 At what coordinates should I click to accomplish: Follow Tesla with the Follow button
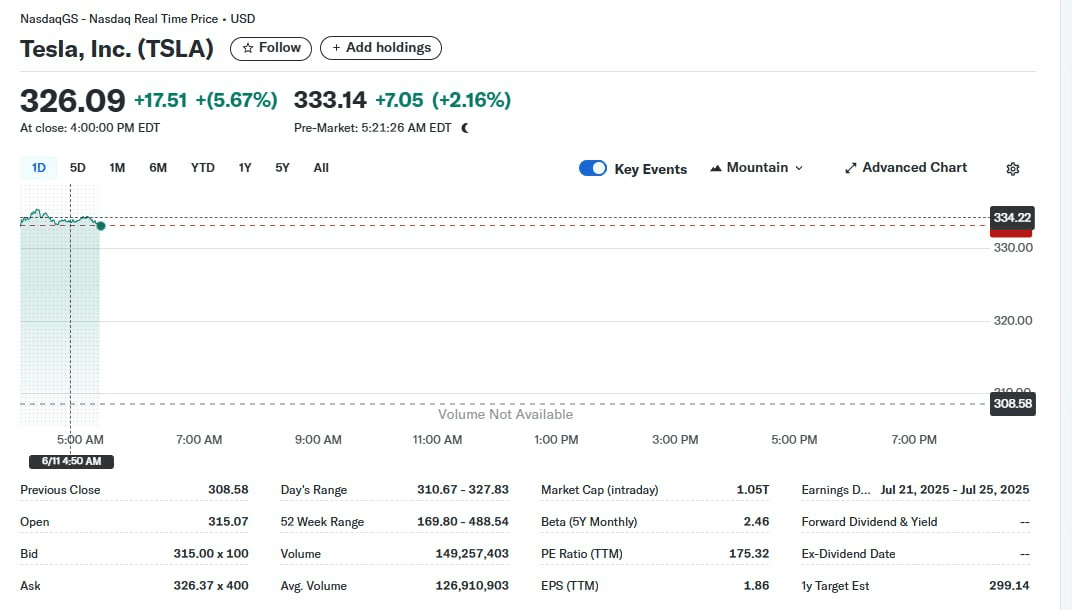coord(271,48)
